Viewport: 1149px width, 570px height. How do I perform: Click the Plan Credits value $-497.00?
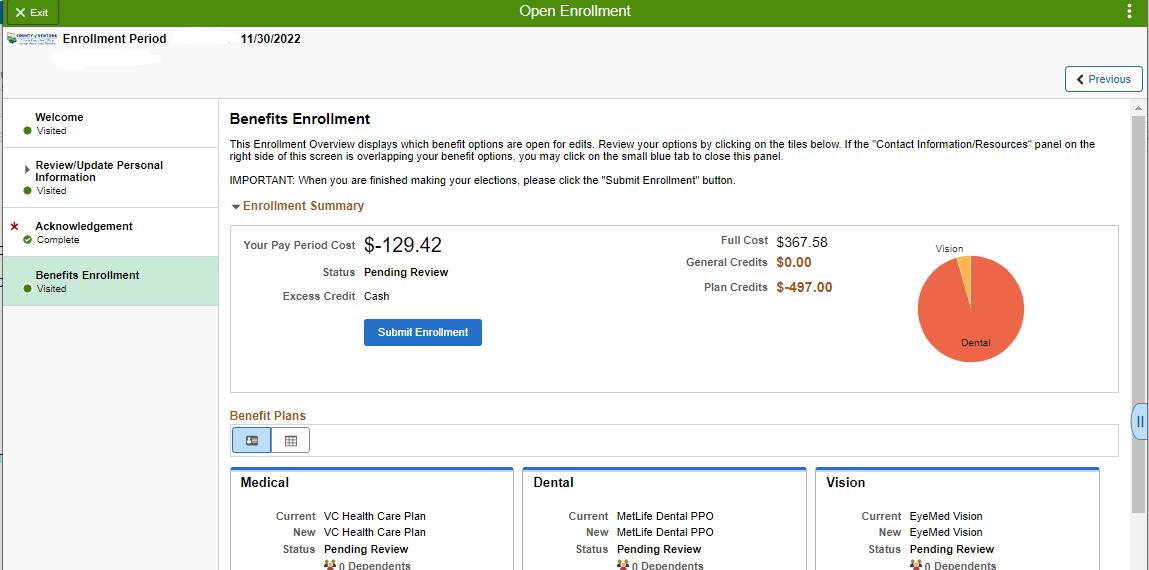(x=805, y=287)
